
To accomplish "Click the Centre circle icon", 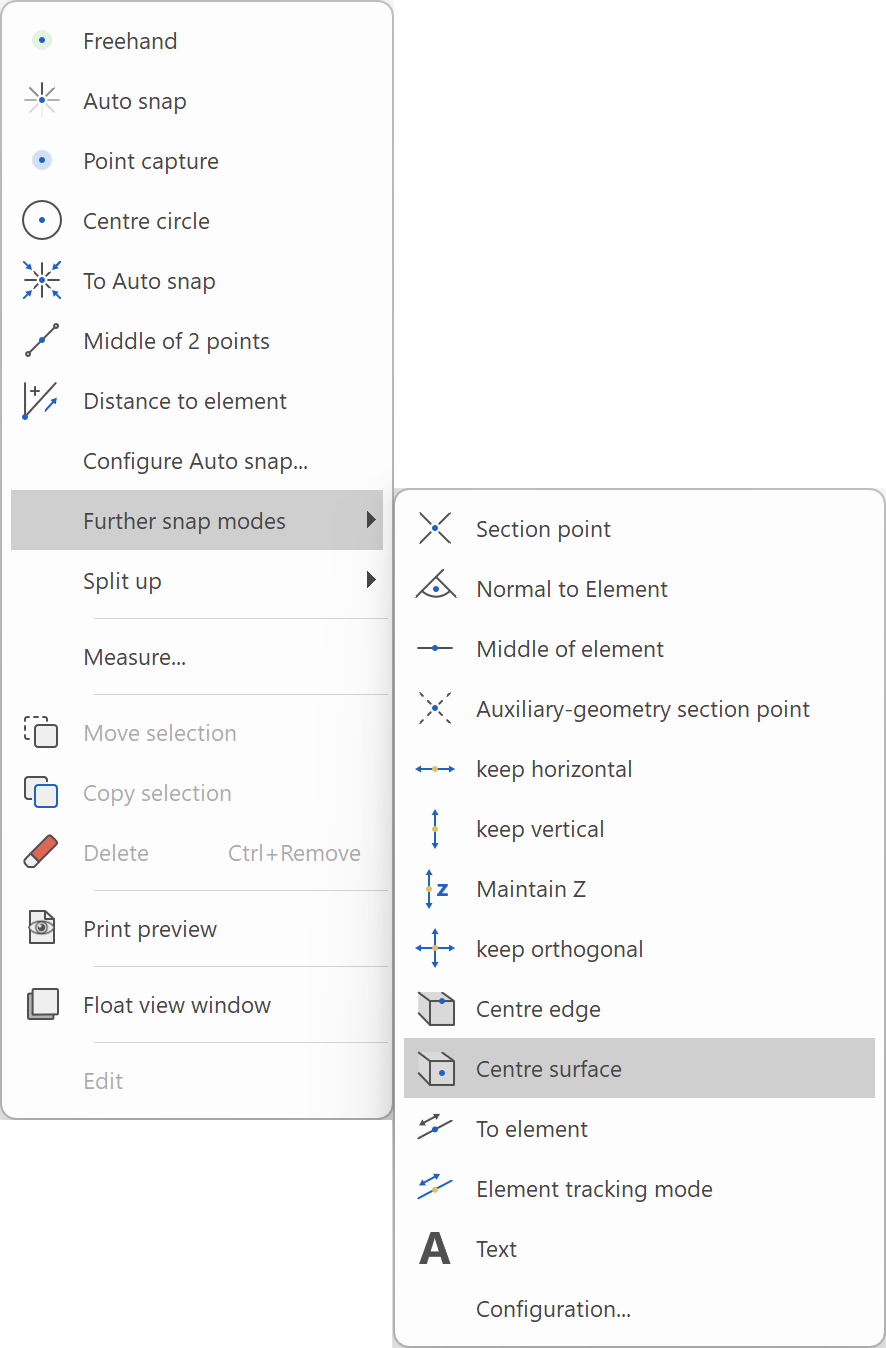I will coord(42,221).
